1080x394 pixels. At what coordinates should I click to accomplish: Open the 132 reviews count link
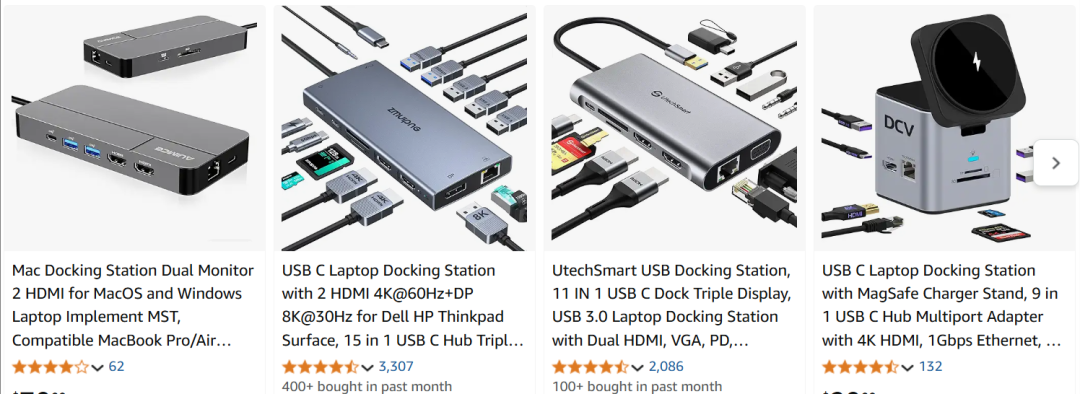930,366
